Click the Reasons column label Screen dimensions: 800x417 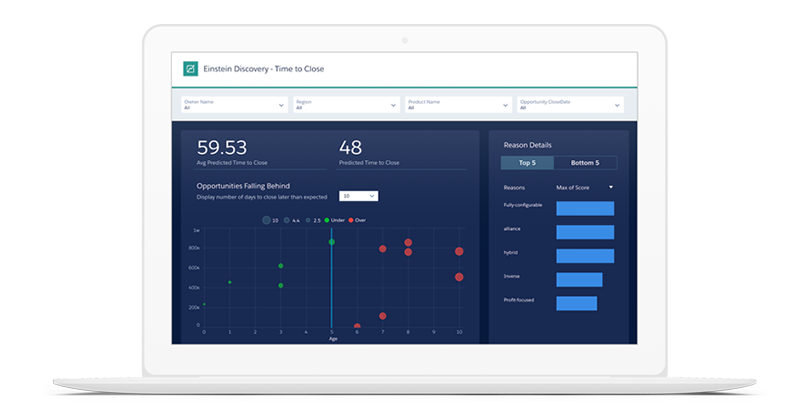pos(514,187)
